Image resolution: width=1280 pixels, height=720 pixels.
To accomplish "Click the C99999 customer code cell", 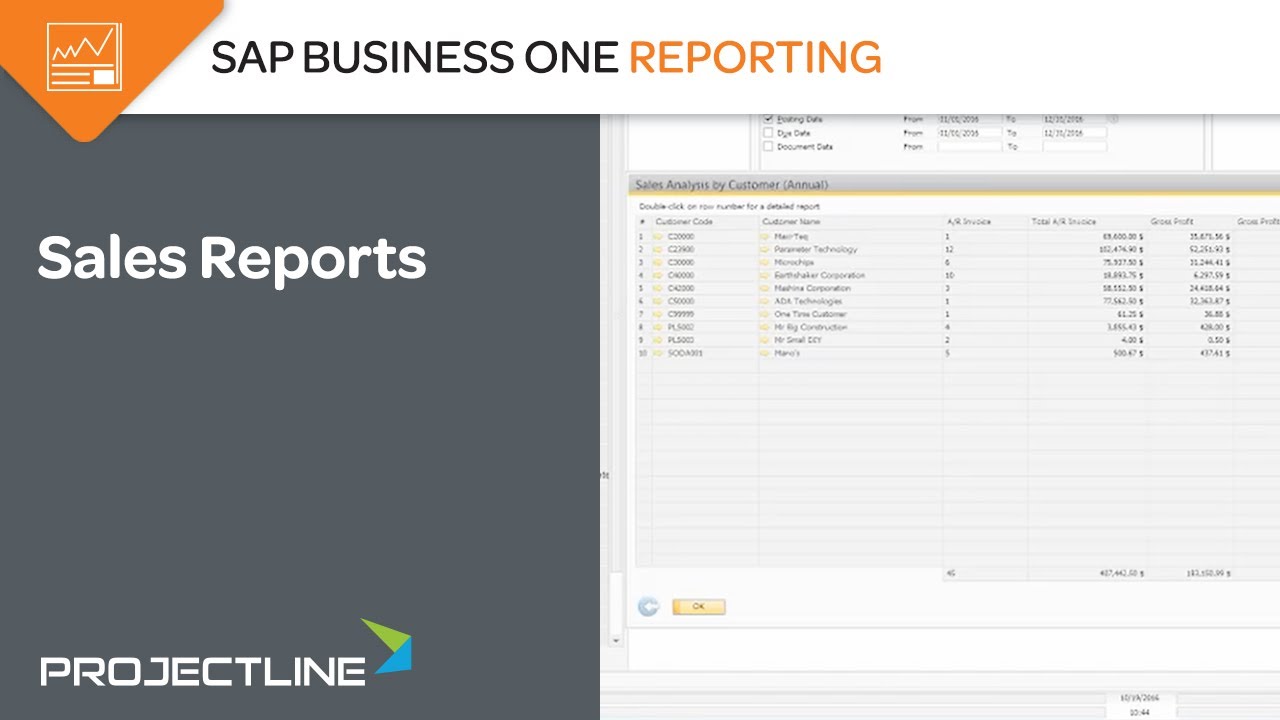I will (704, 315).
